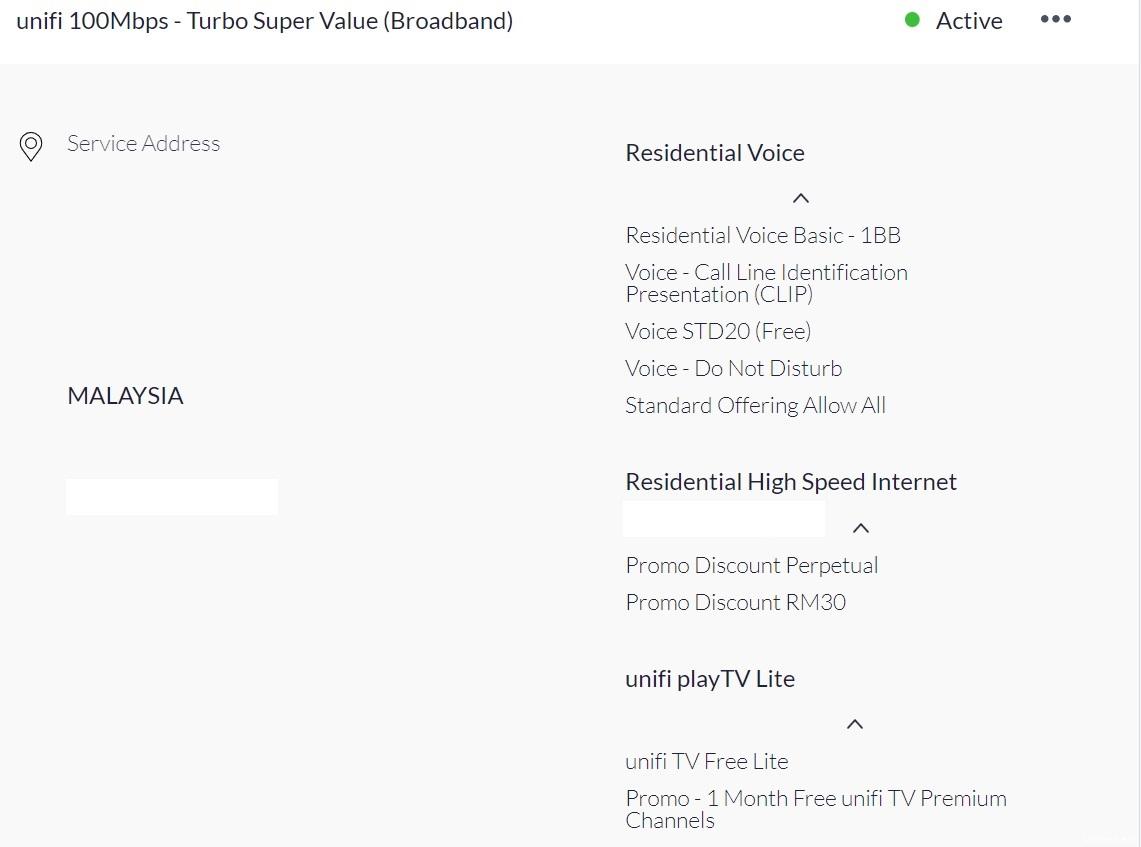This screenshot has width=1141, height=847.
Task: Click Voice Call Line Identification Presentation entry
Action: (766, 283)
